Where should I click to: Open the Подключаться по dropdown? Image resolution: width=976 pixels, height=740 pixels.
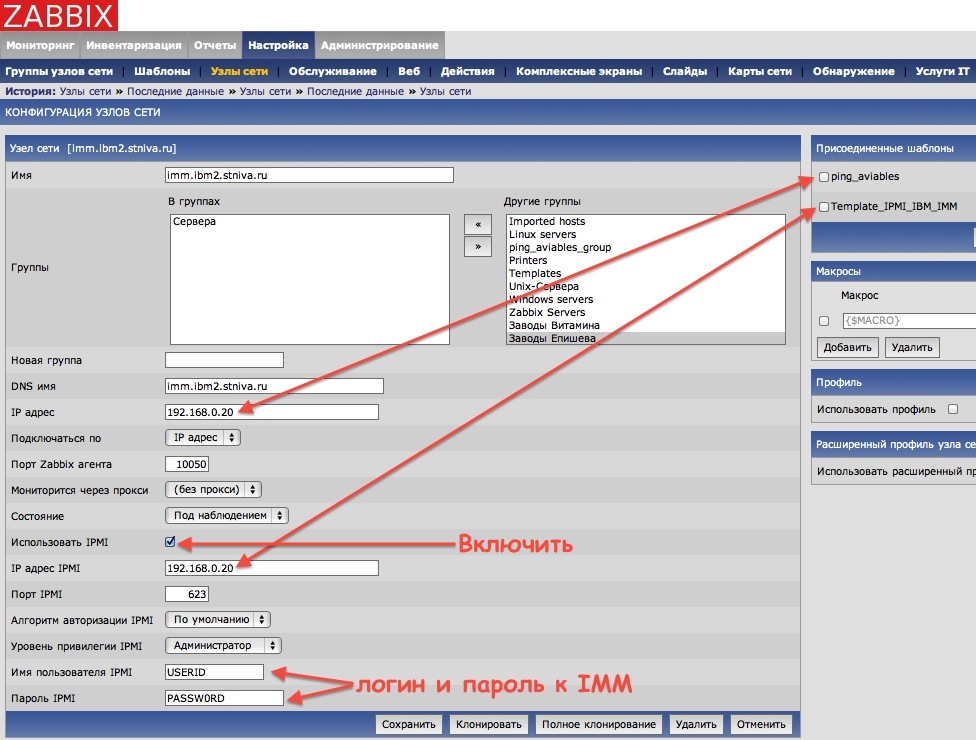tap(202, 438)
